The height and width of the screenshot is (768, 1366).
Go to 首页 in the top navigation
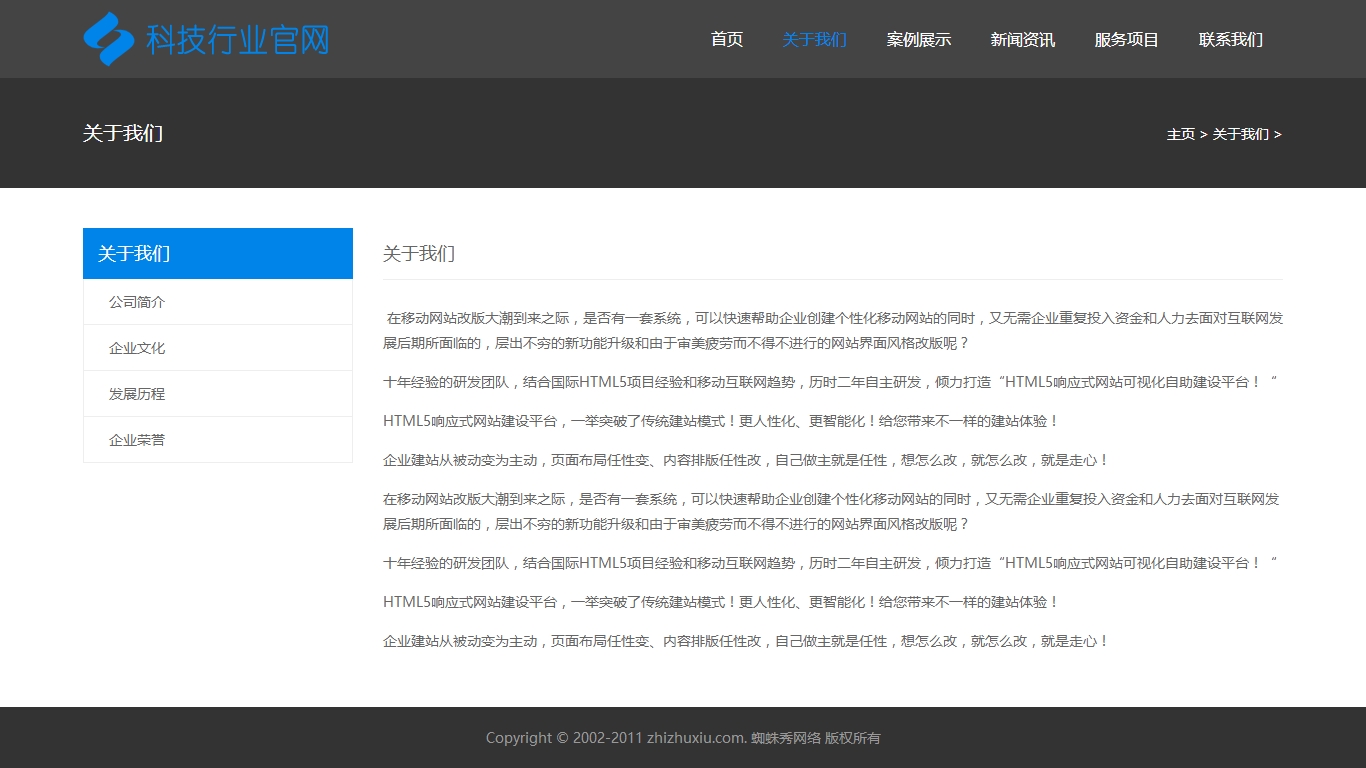pos(727,40)
